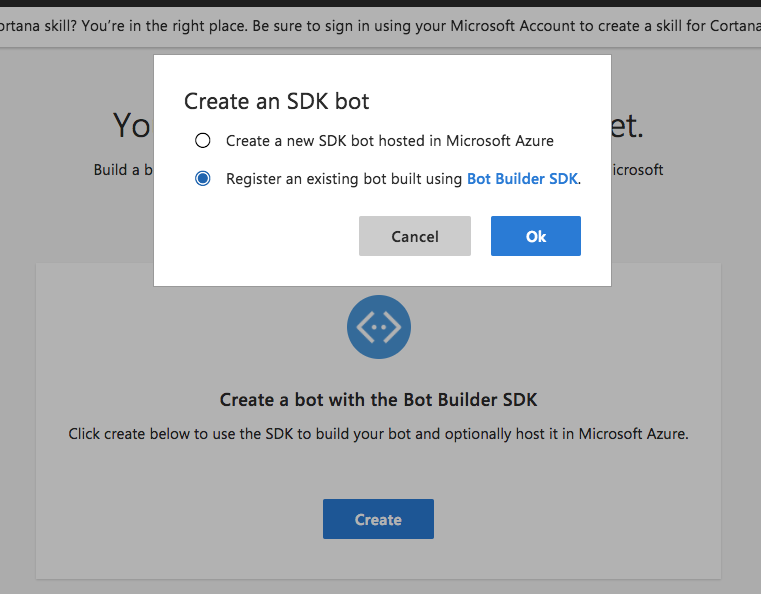The height and width of the screenshot is (594, 761).
Task: Click the 'Click create below to use the SDK' description
Action: pyautogui.click(x=379, y=434)
